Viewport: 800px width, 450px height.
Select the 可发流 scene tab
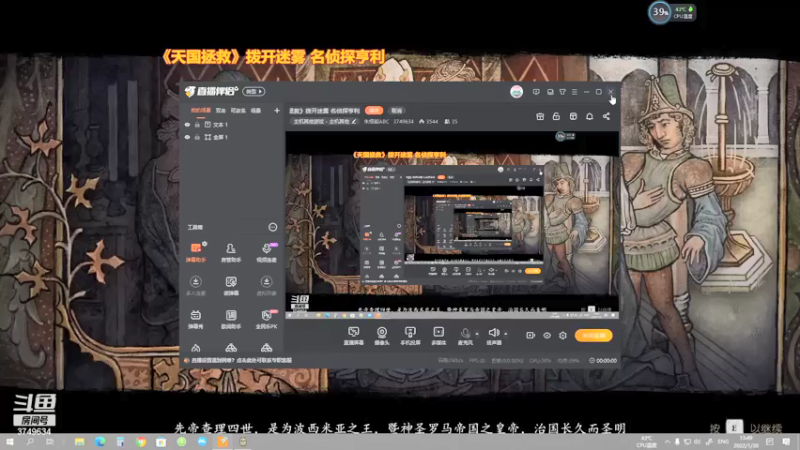click(238, 110)
